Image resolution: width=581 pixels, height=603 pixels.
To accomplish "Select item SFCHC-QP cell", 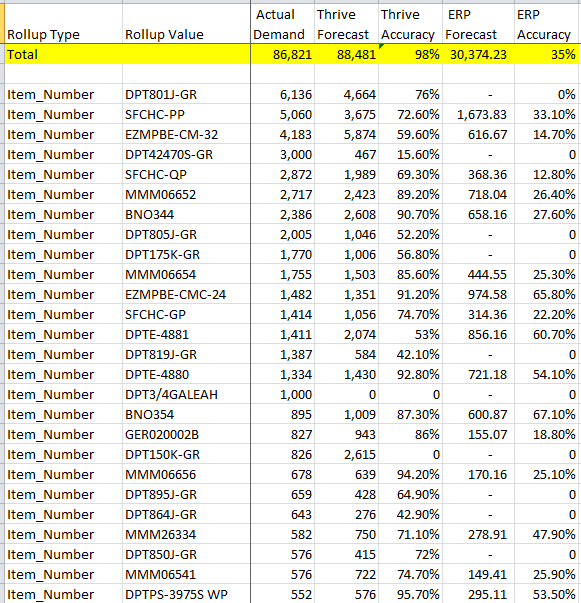I will click(x=186, y=174).
